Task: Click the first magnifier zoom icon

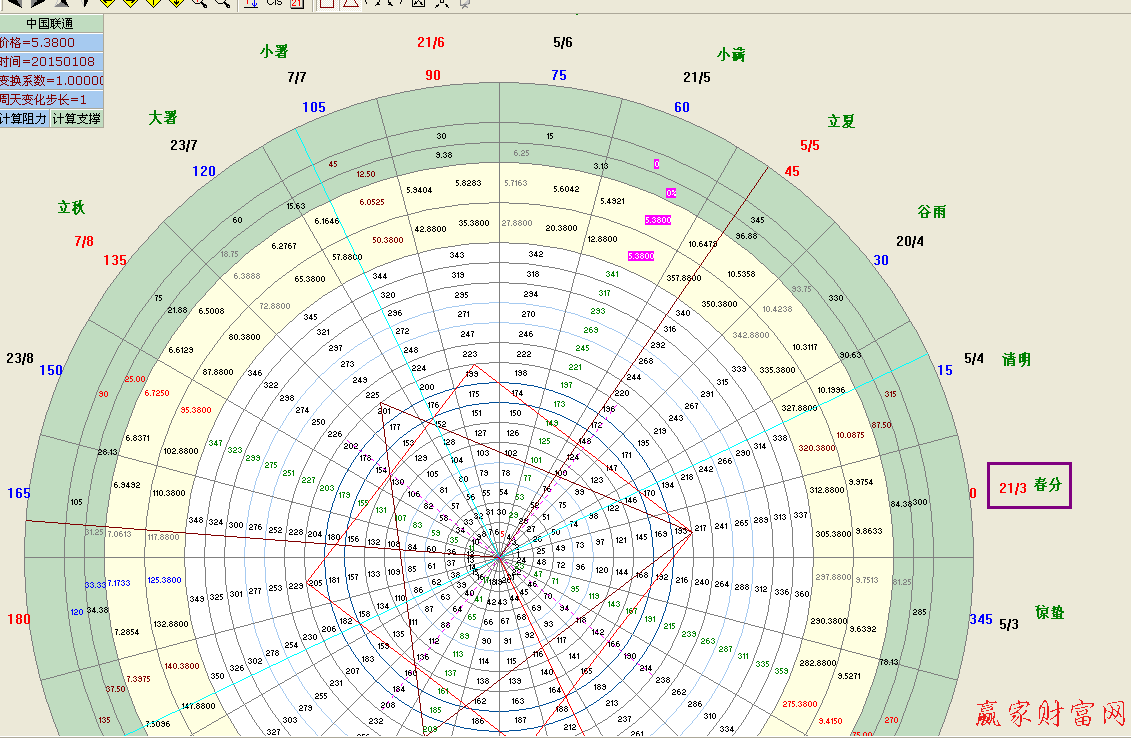Action: click(199, 3)
